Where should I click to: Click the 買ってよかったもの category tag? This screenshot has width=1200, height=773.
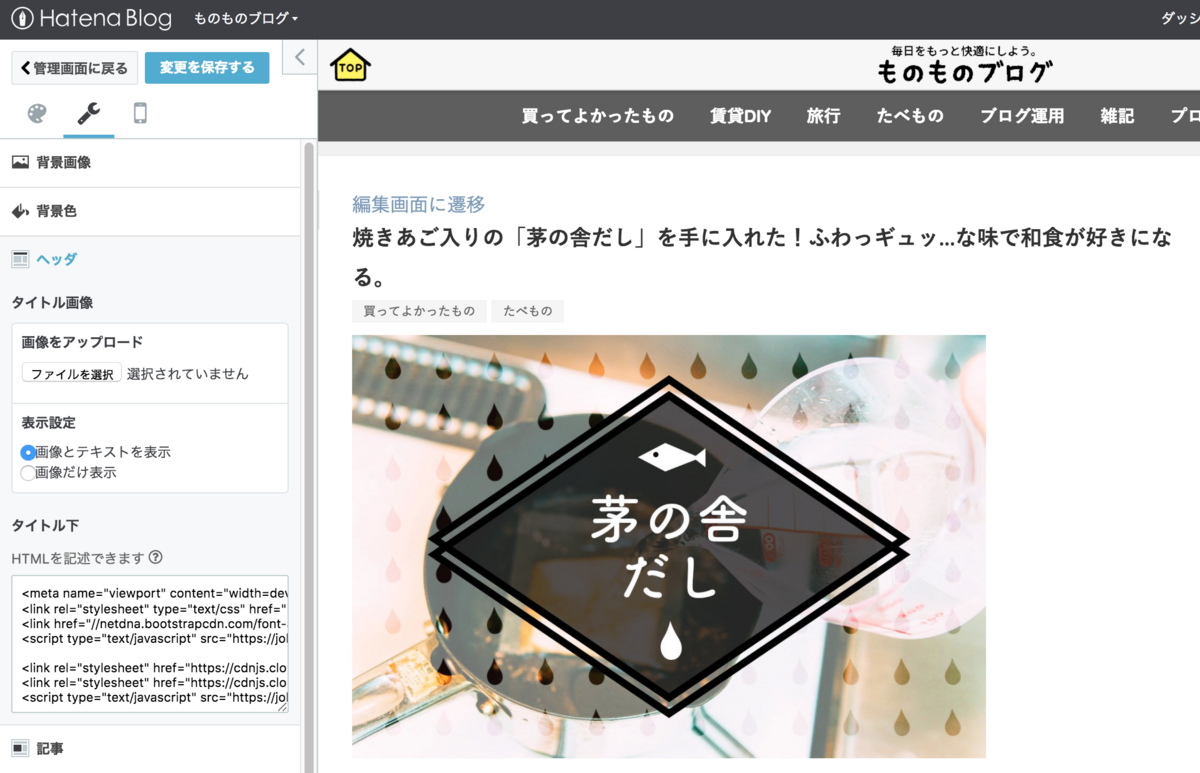(x=419, y=311)
